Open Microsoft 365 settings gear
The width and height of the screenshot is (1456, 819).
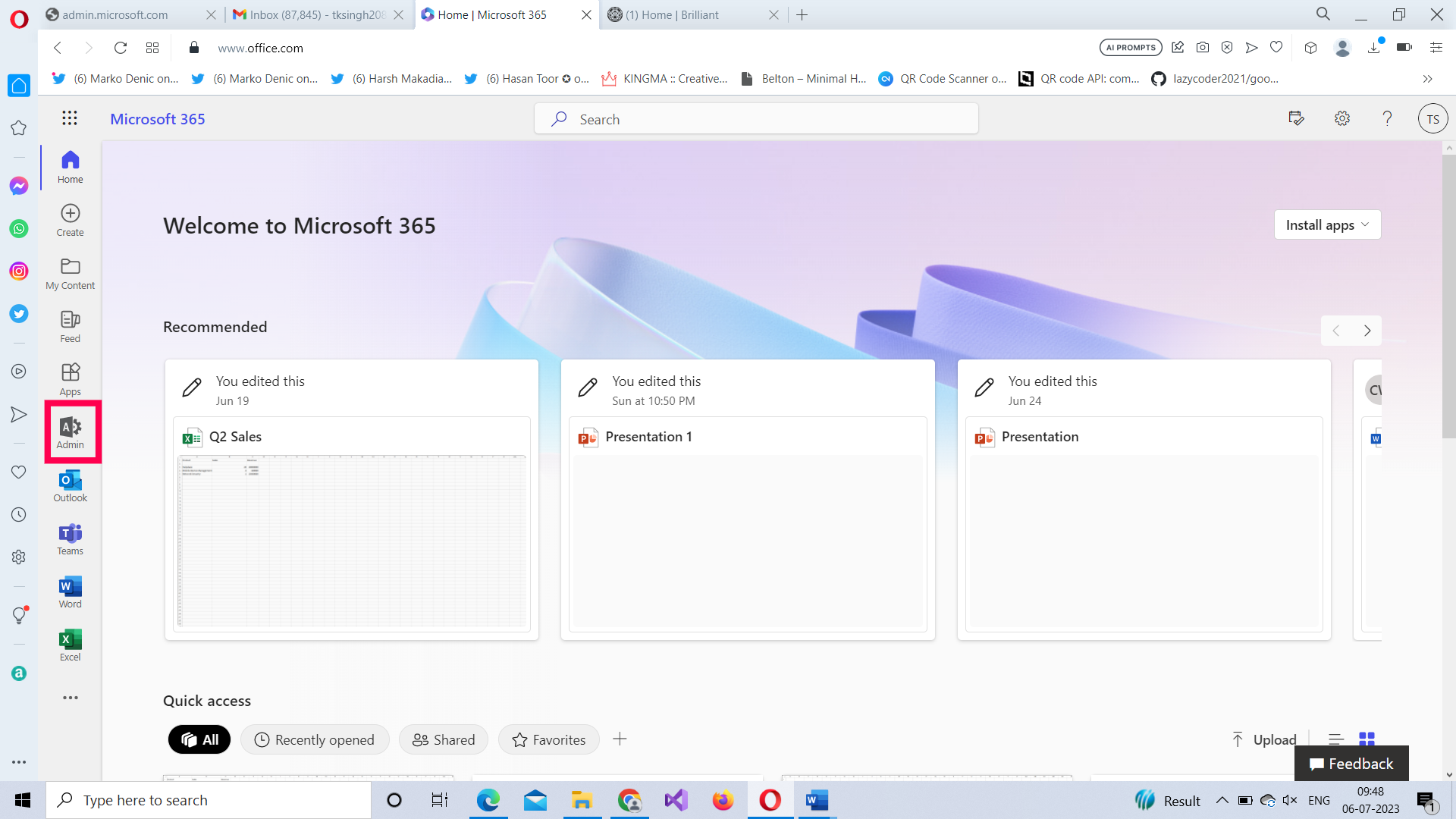(1342, 118)
